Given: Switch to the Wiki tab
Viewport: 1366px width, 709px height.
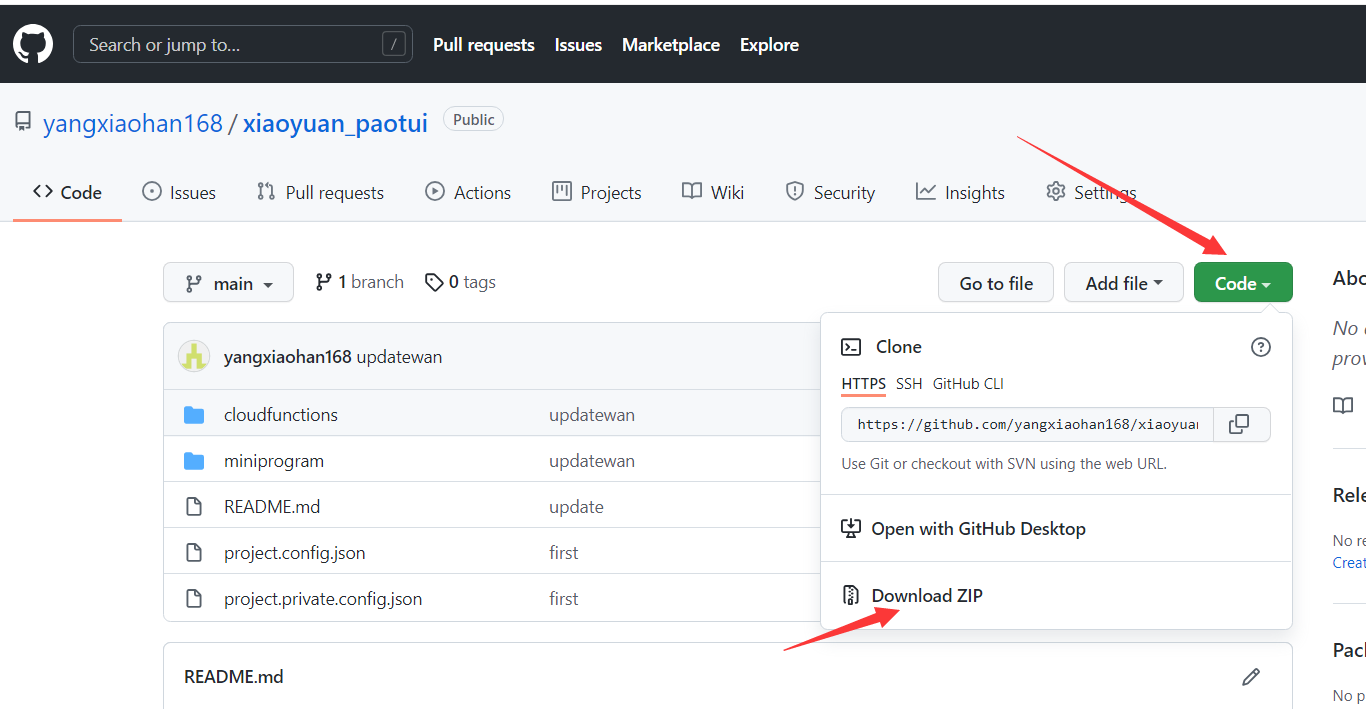Looking at the screenshot, I should point(713,192).
